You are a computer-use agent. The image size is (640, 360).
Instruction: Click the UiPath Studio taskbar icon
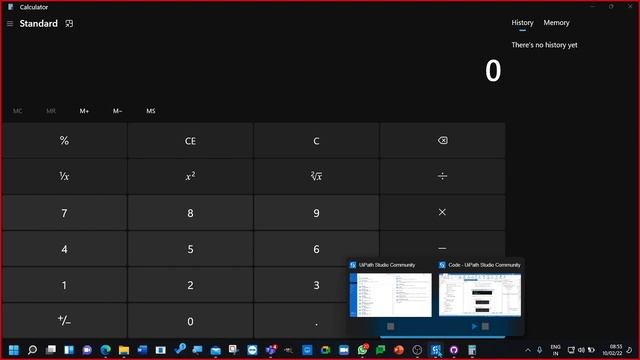436,350
